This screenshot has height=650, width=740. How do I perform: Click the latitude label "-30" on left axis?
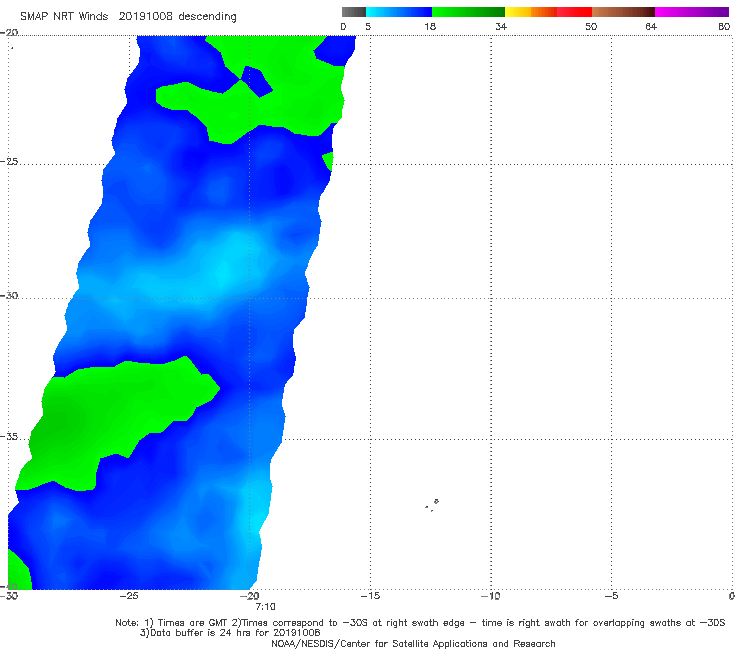pos(9,296)
